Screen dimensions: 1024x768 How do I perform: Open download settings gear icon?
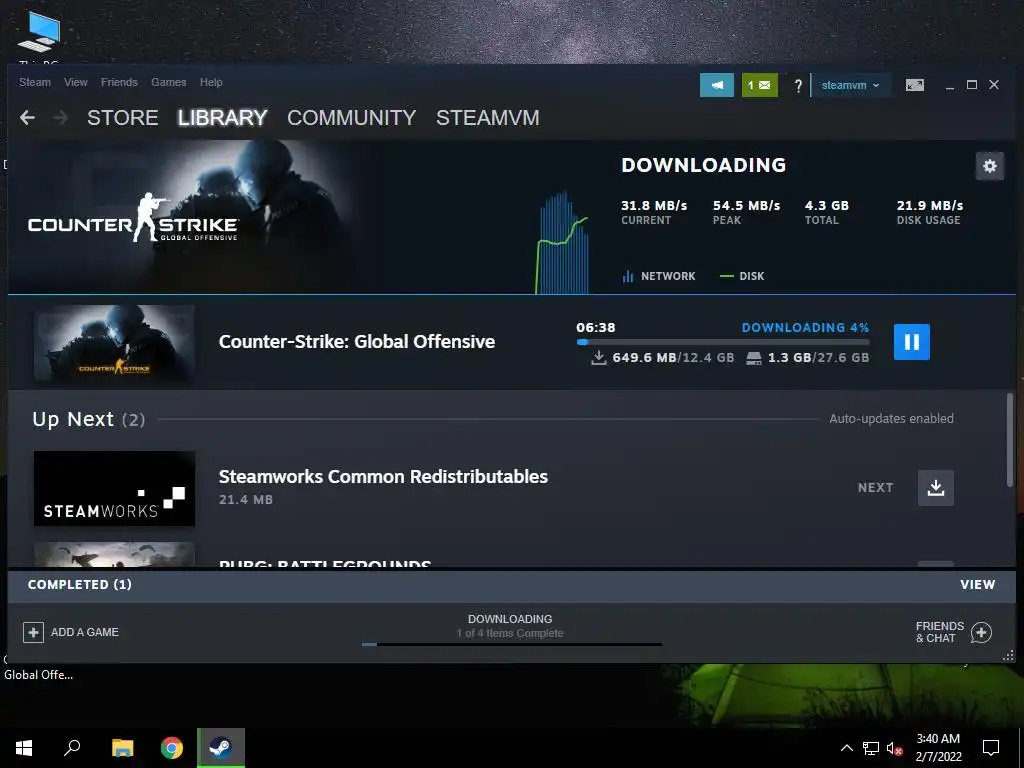(x=990, y=166)
